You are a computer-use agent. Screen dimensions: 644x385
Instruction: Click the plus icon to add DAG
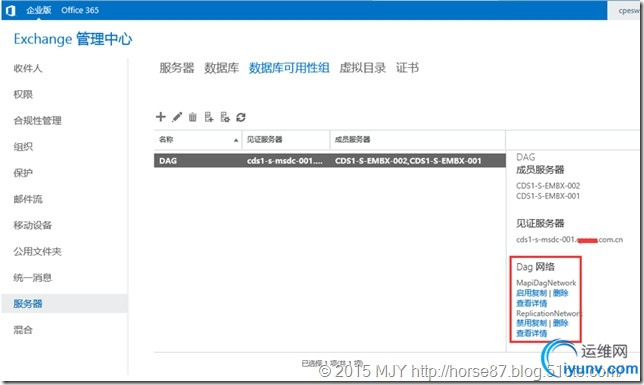(161, 117)
